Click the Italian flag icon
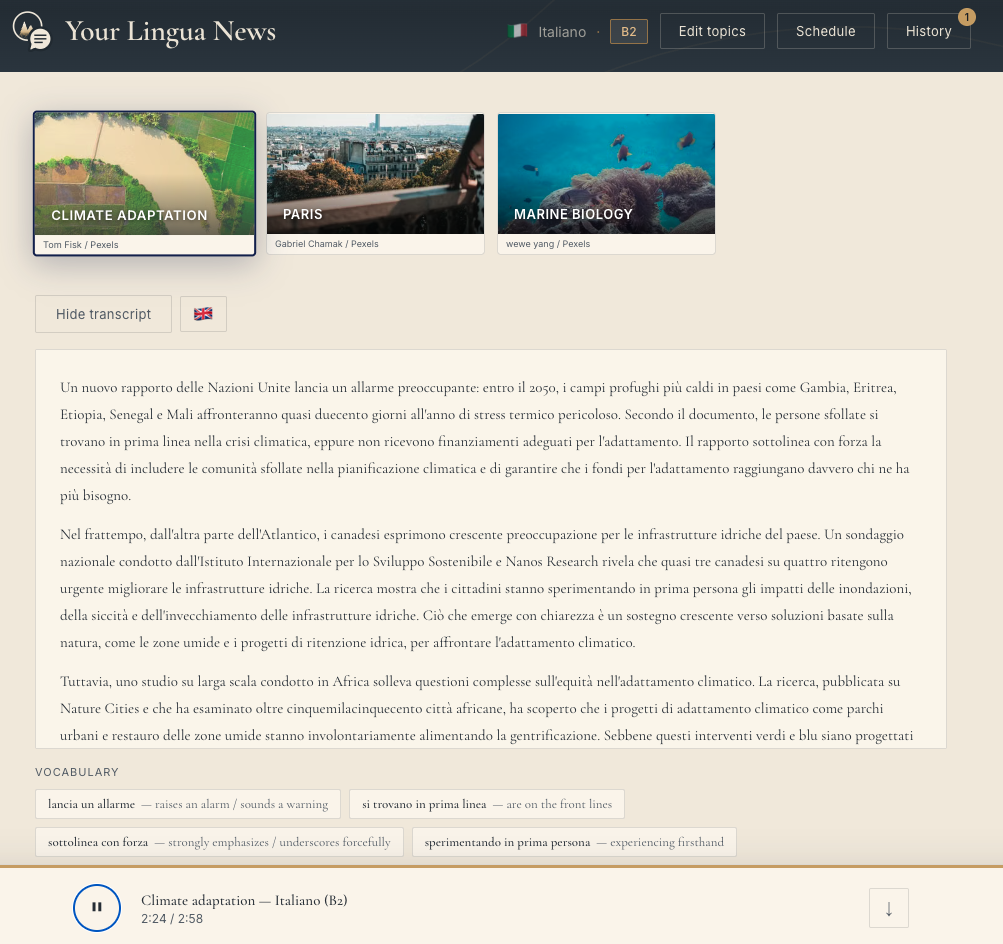The height and width of the screenshot is (944, 1003). [517, 31]
